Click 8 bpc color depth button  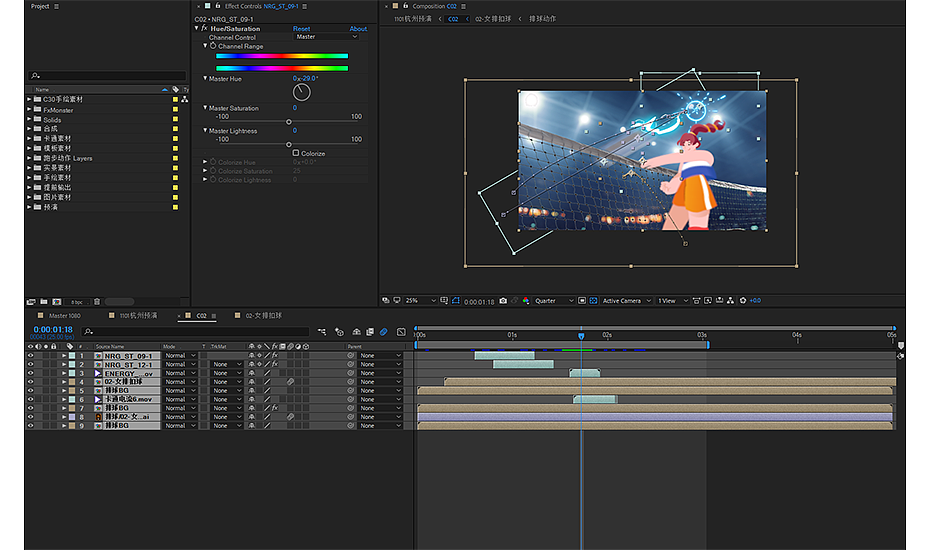(x=77, y=302)
